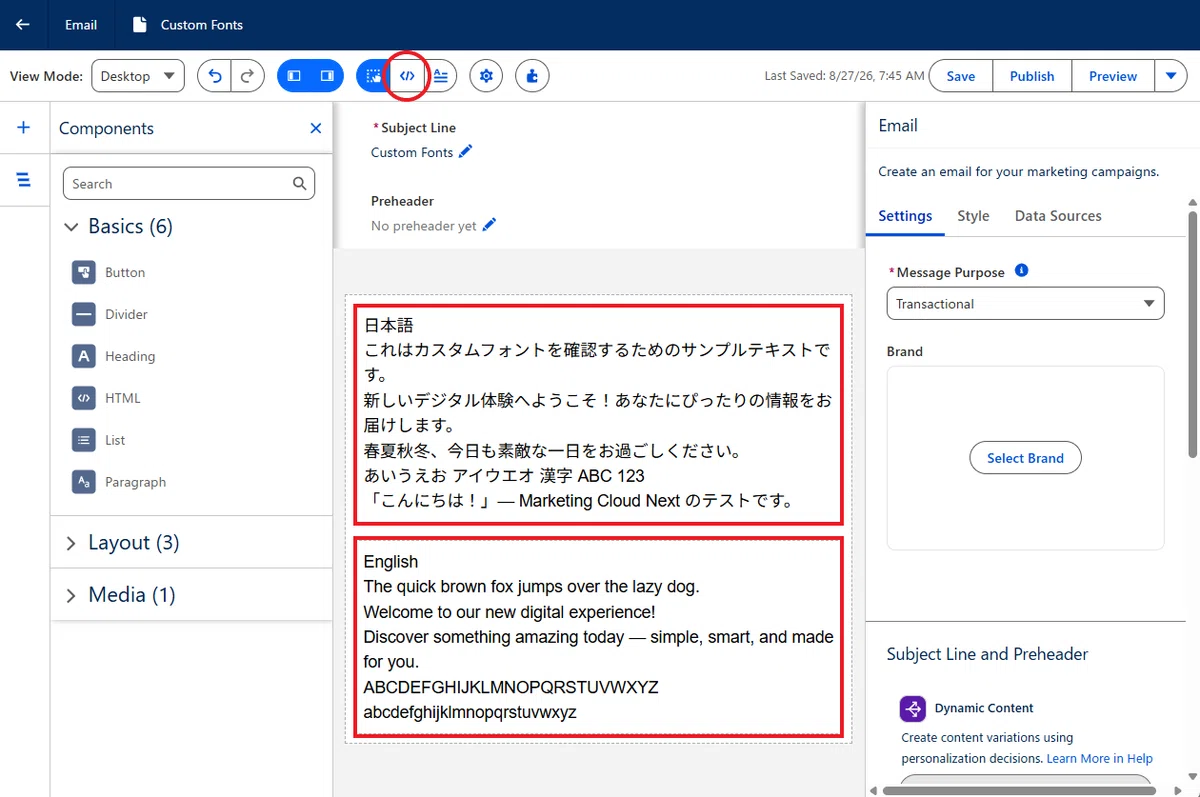Image resolution: width=1200 pixels, height=797 pixels.
Task: Switch to visual select editing mode
Action: pos(373,76)
